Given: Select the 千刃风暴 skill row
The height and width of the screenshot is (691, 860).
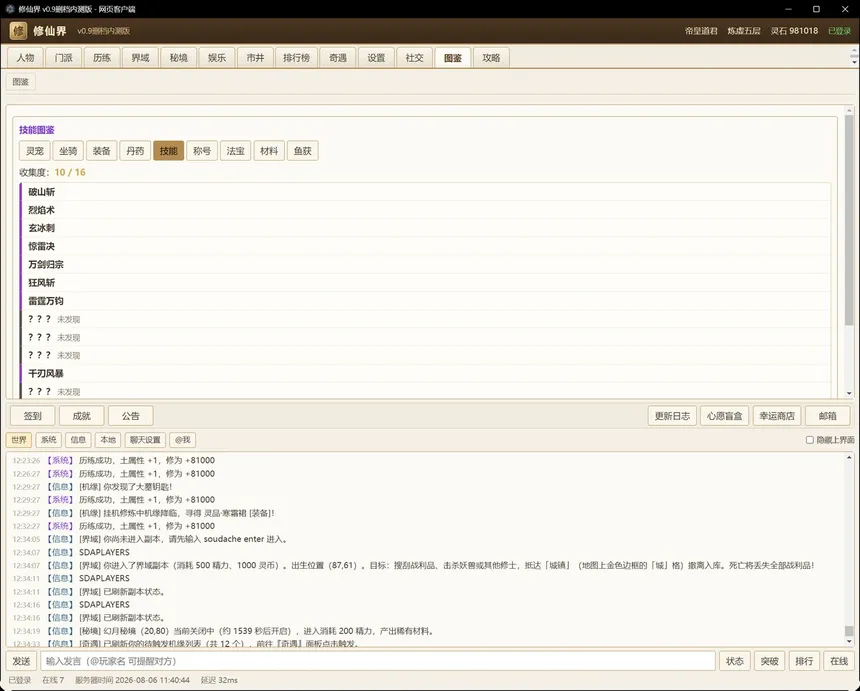Looking at the screenshot, I should 425,373.
